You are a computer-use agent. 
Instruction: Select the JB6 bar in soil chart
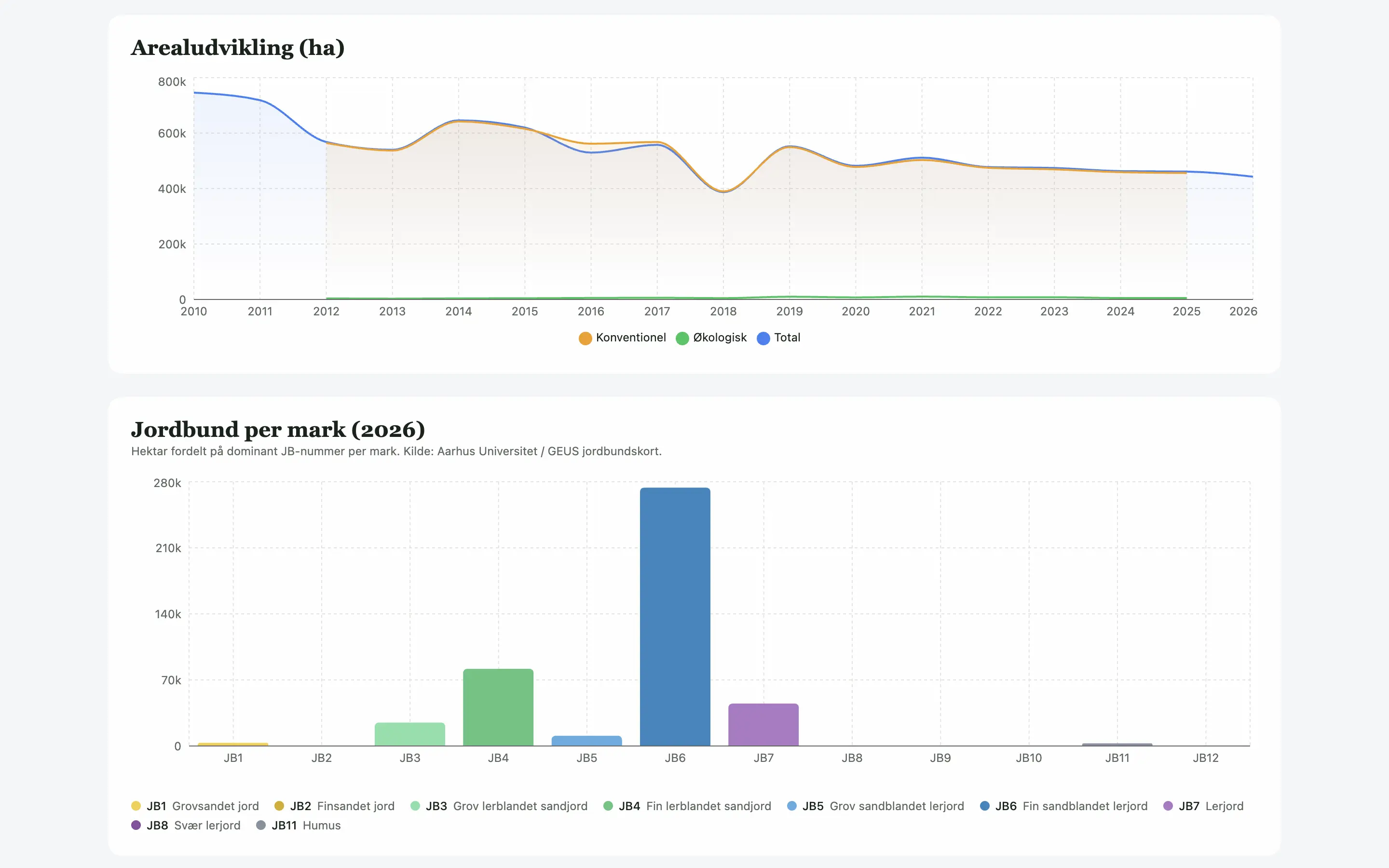tap(675, 617)
